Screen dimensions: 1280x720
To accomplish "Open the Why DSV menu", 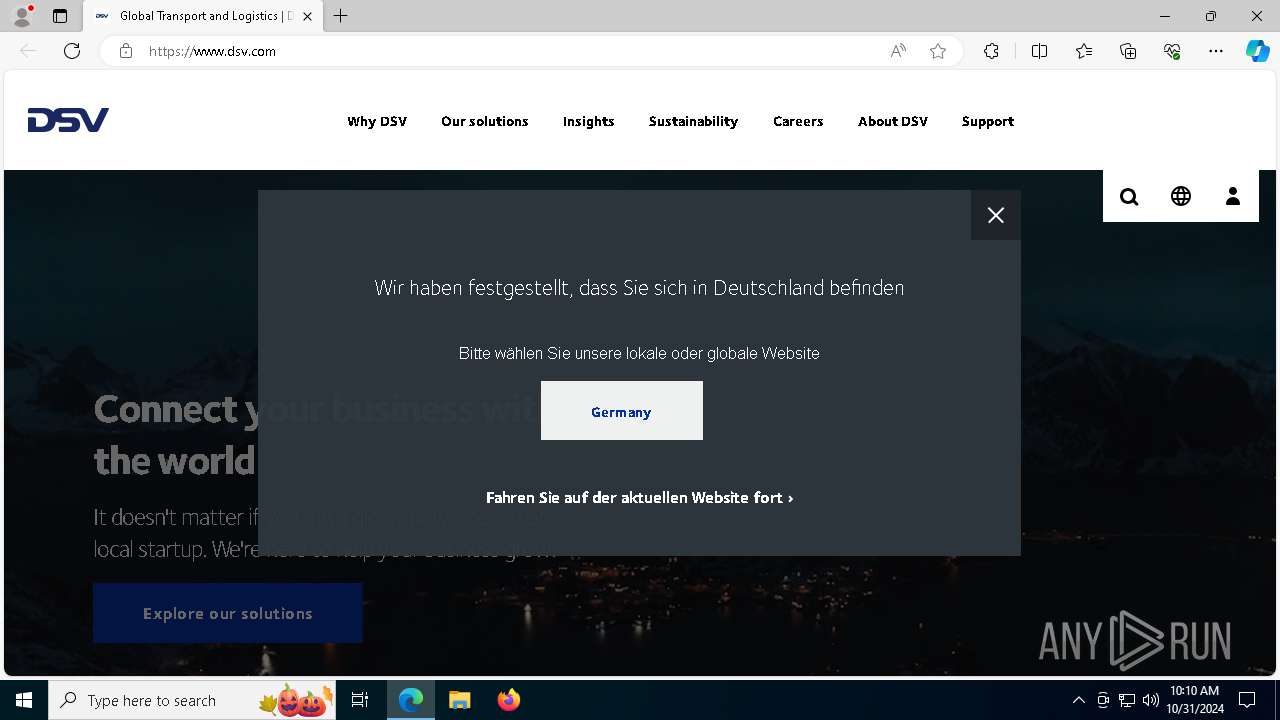I will coord(377,121).
